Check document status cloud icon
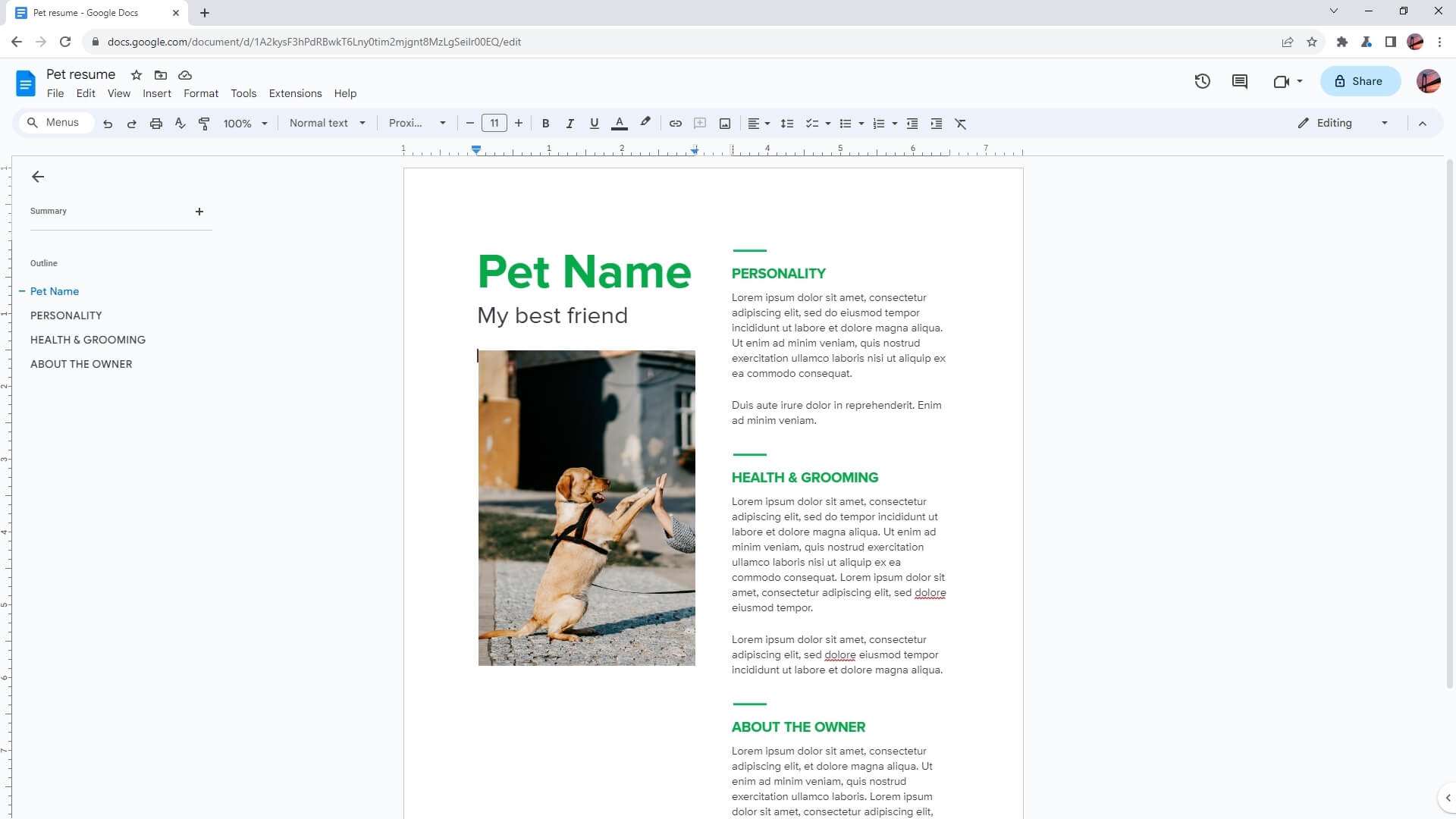This screenshot has height=819, width=1456. point(185,75)
